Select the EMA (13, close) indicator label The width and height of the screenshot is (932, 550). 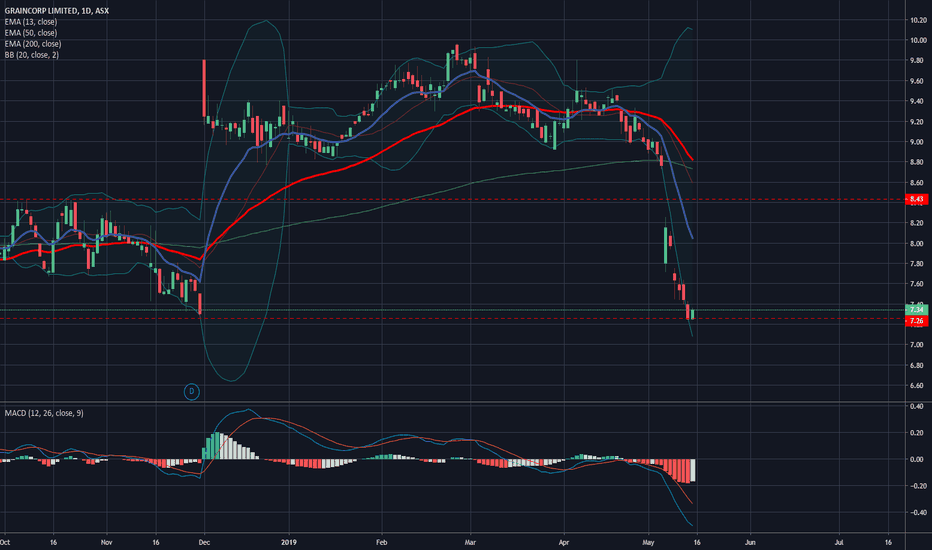pyautogui.click(x=31, y=22)
